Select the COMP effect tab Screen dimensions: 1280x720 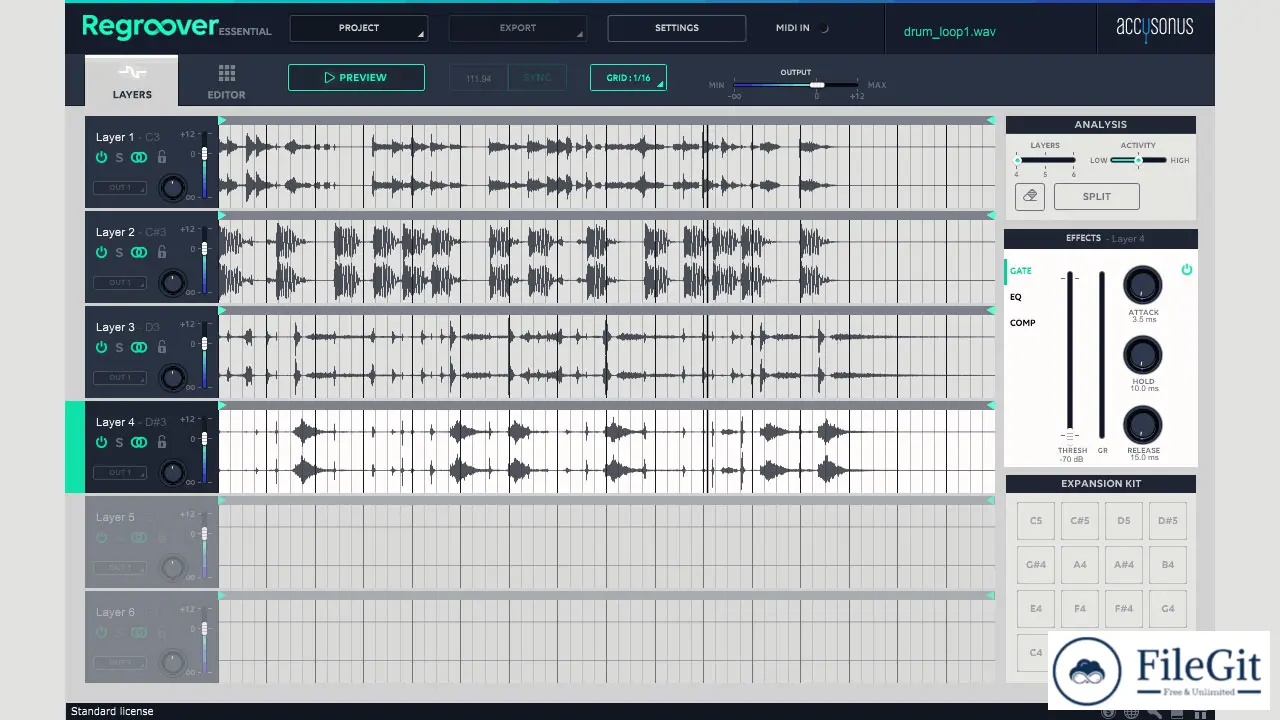[1022, 323]
